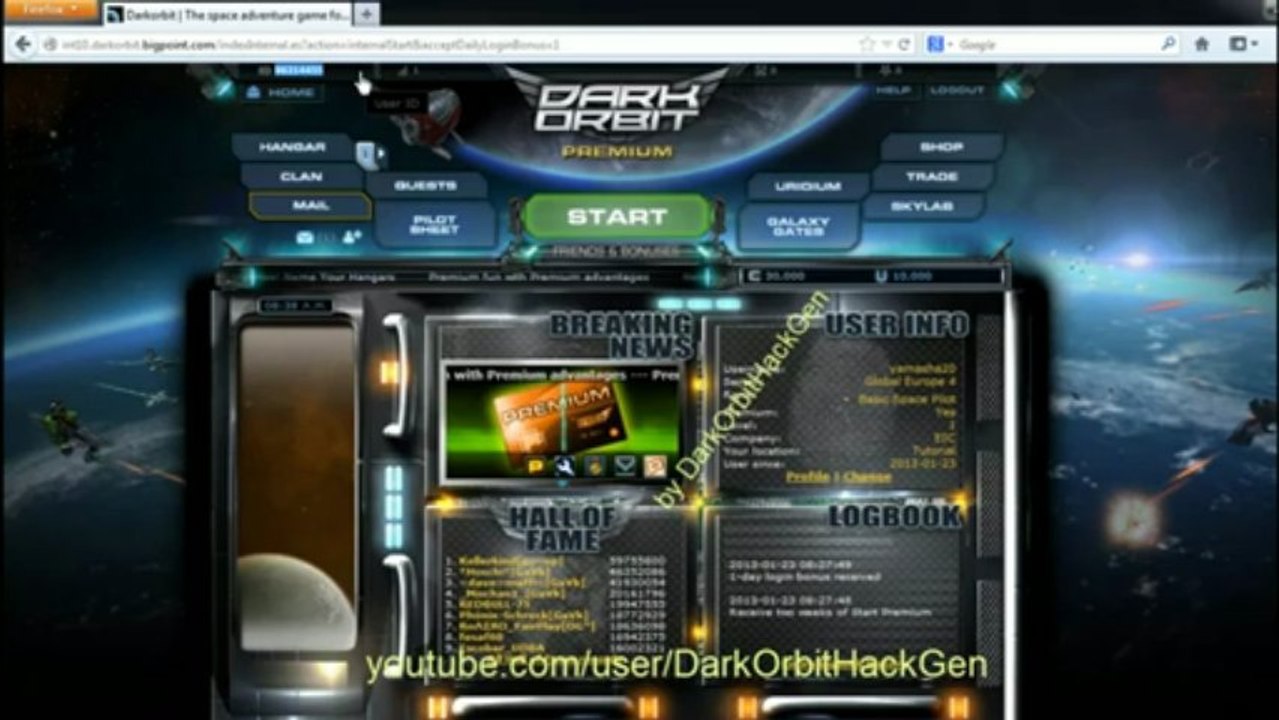Click the site identity globe icon

pyautogui.click(x=49, y=45)
